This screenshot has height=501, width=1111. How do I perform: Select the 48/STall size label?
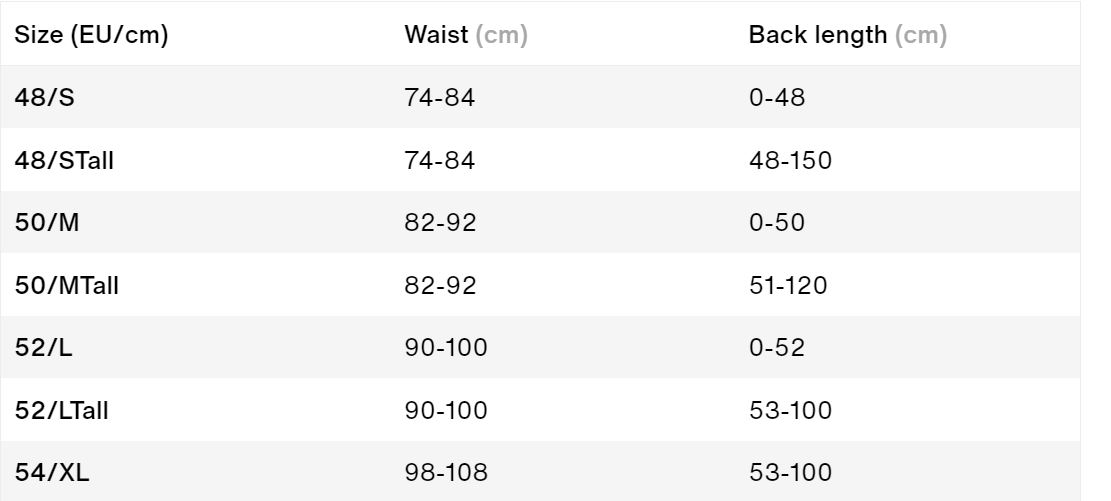coord(64,160)
